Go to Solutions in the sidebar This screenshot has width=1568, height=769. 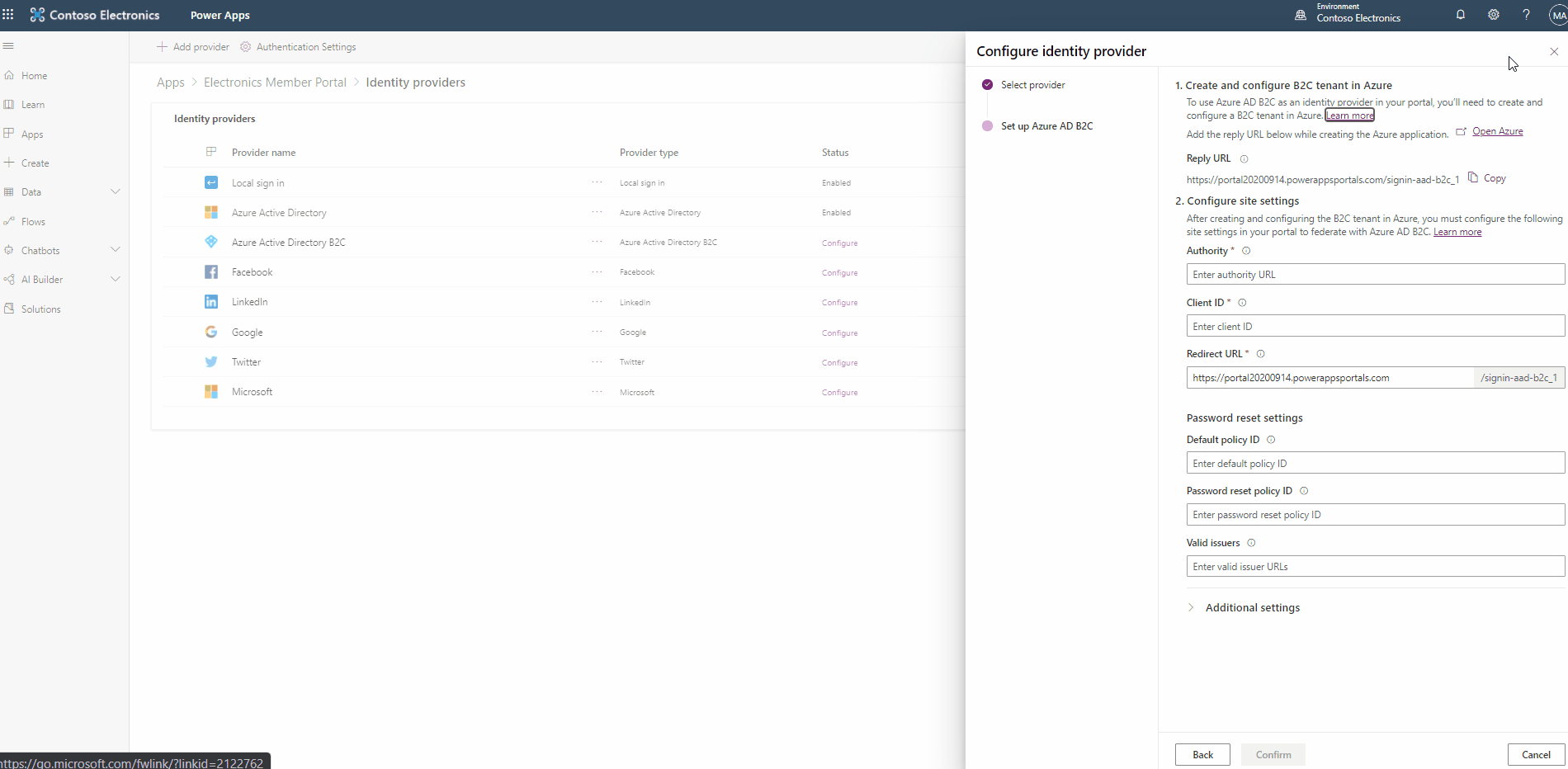pyautogui.click(x=40, y=309)
